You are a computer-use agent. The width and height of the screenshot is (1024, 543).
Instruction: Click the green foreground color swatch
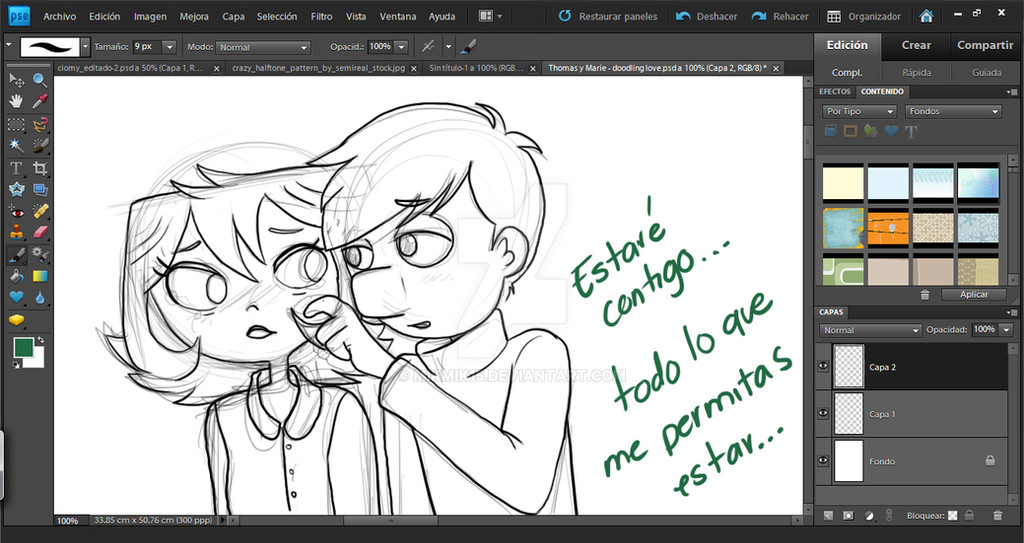(x=23, y=348)
